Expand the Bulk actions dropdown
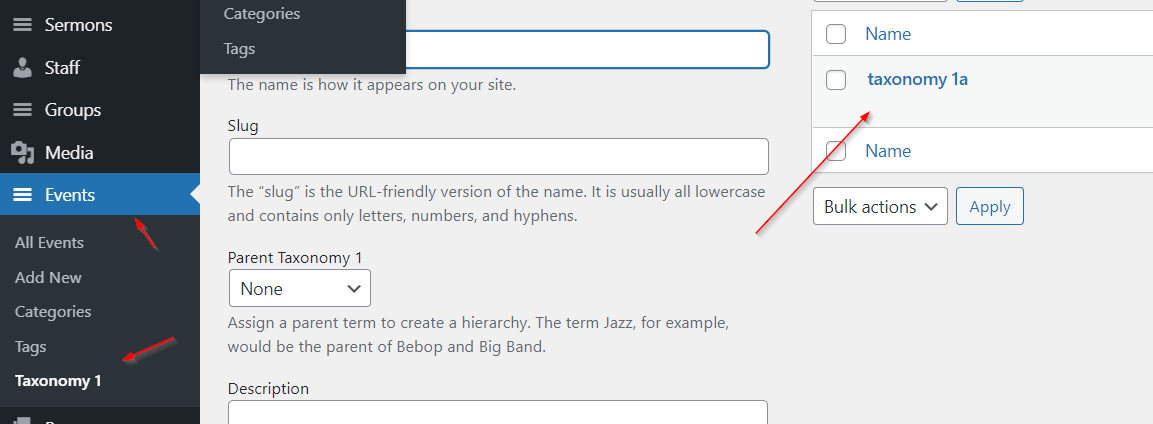This screenshot has height=424, width=1153. click(x=880, y=207)
